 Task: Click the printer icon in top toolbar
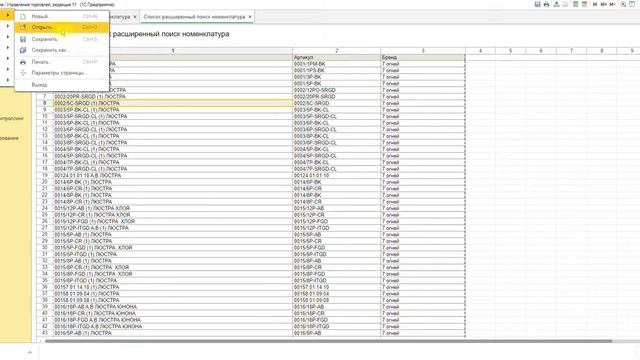547,4
